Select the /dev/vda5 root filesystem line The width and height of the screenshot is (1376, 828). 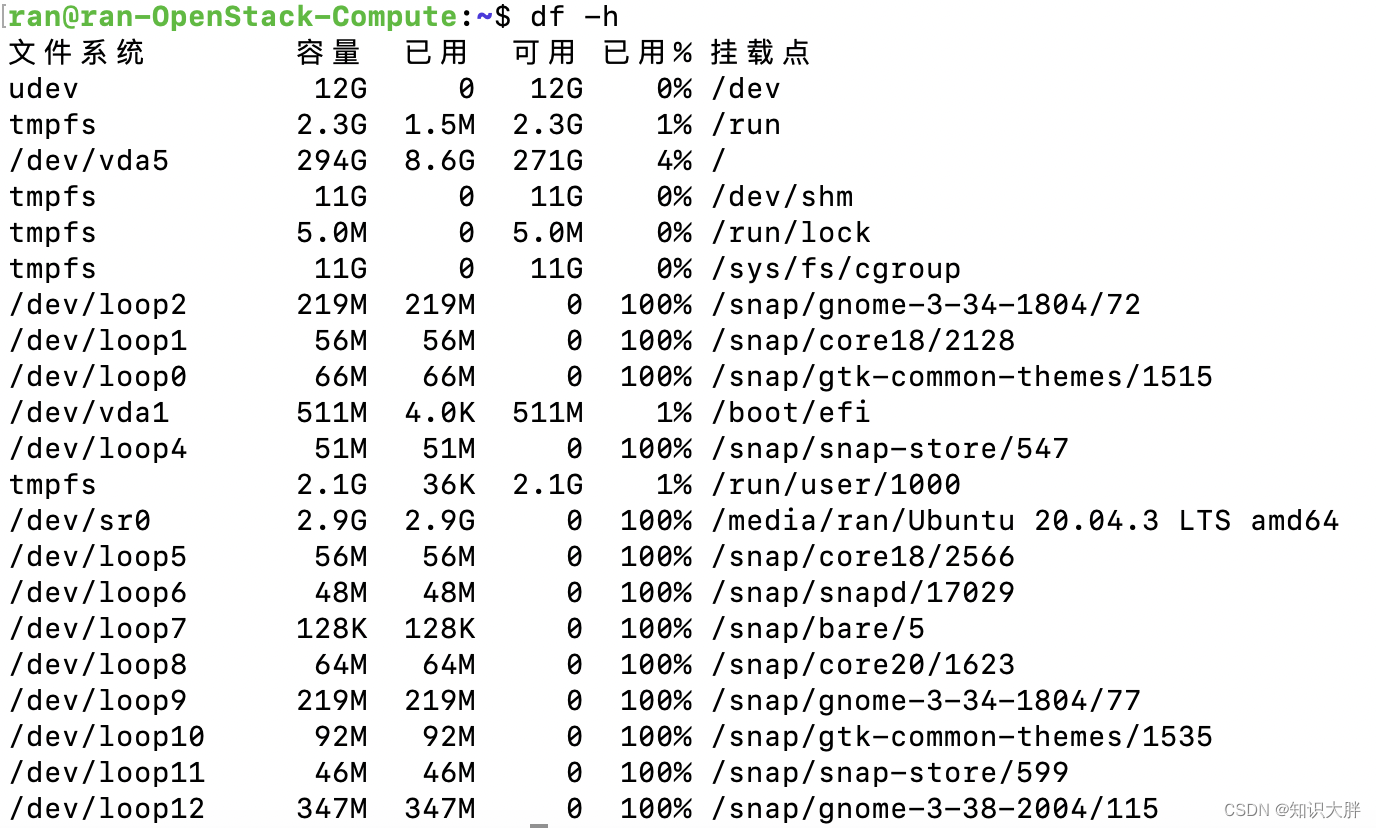click(88, 160)
